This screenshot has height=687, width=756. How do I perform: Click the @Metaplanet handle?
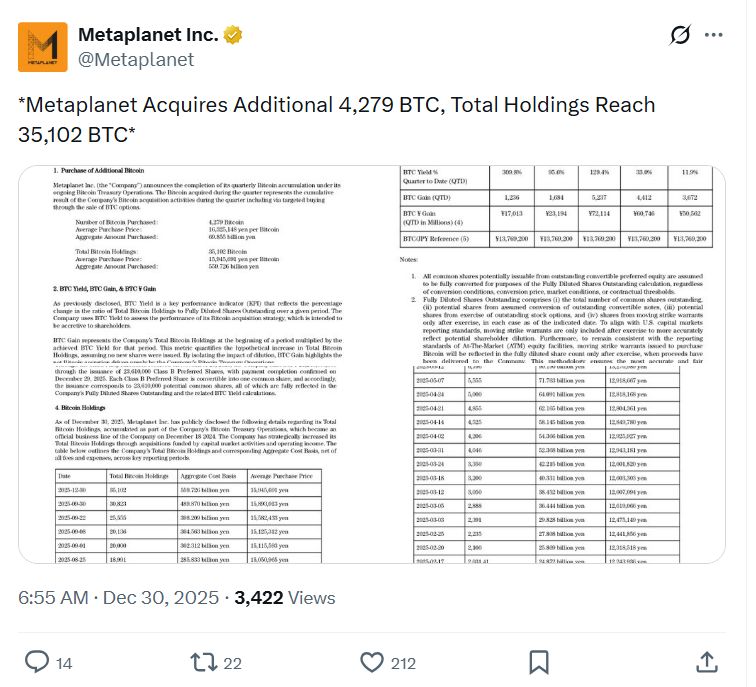click(x=135, y=60)
